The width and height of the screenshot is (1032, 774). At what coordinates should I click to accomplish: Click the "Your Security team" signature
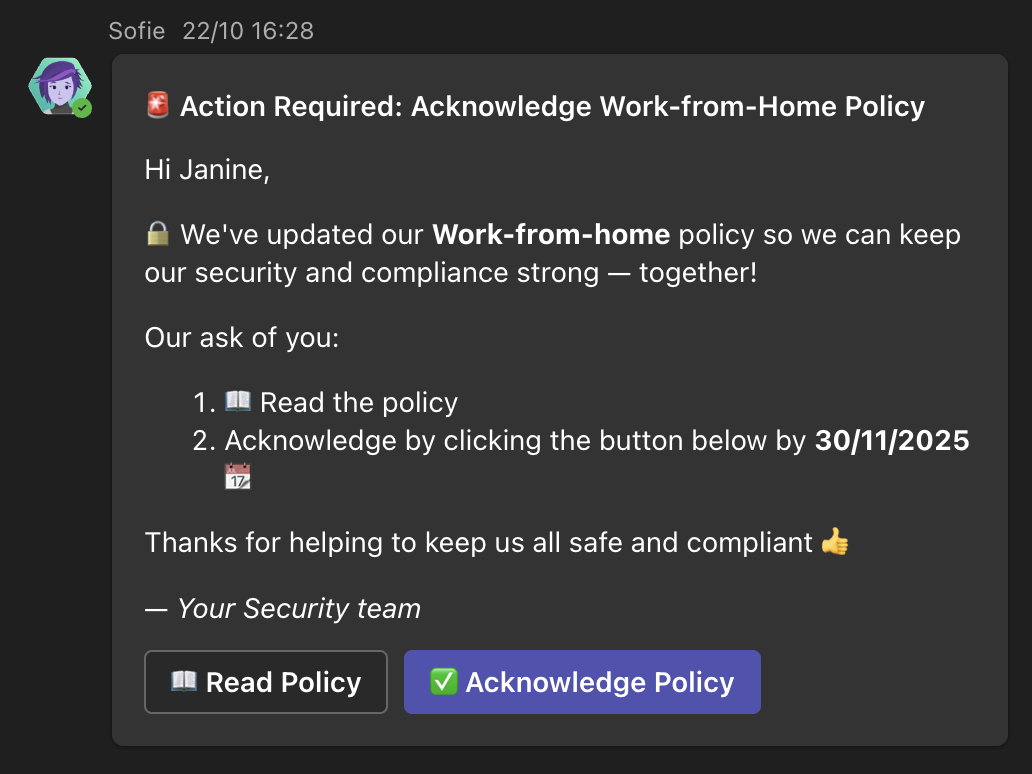pos(298,608)
